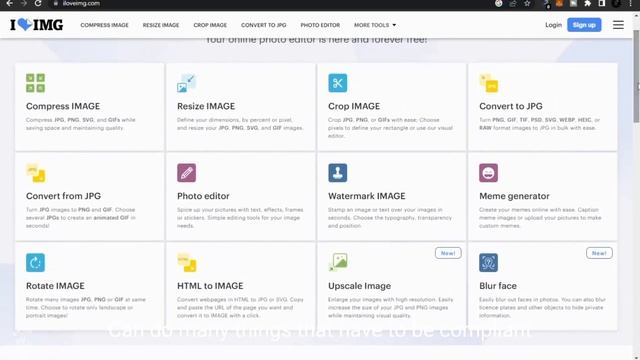Image resolution: width=640 pixels, height=360 pixels.
Task: Reload the page with refresh icon
Action: tap(38, 3)
